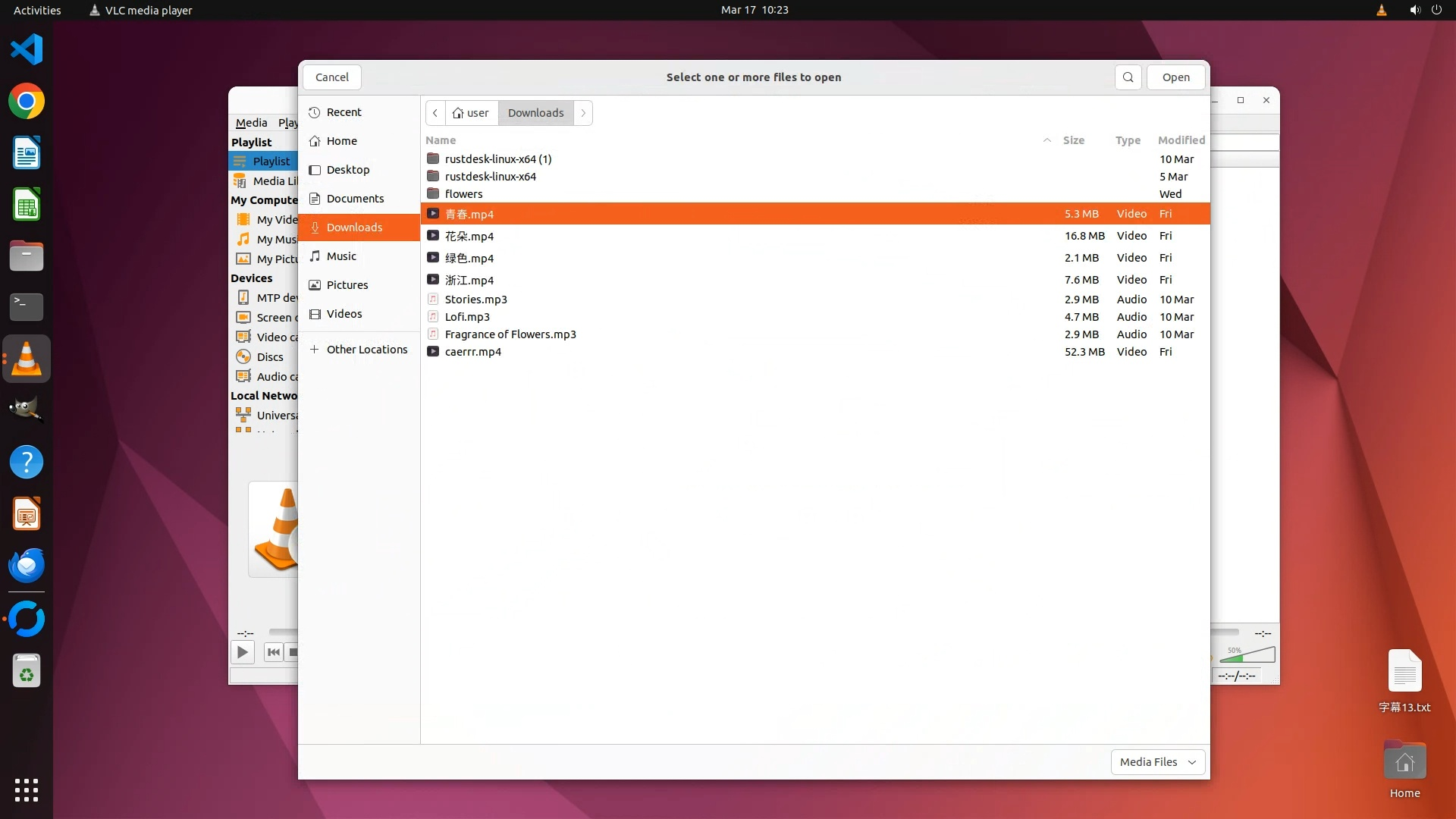Select the Discs device in VLC
Image resolution: width=1456 pixels, height=819 pixels.
(269, 357)
